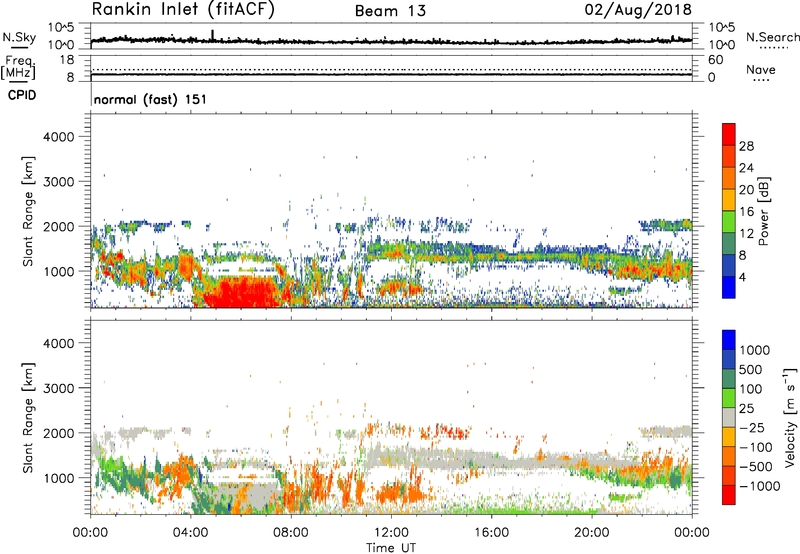Click the '04:00' time tick label
This screenshot has height=554, width=800.
[190, 533]
